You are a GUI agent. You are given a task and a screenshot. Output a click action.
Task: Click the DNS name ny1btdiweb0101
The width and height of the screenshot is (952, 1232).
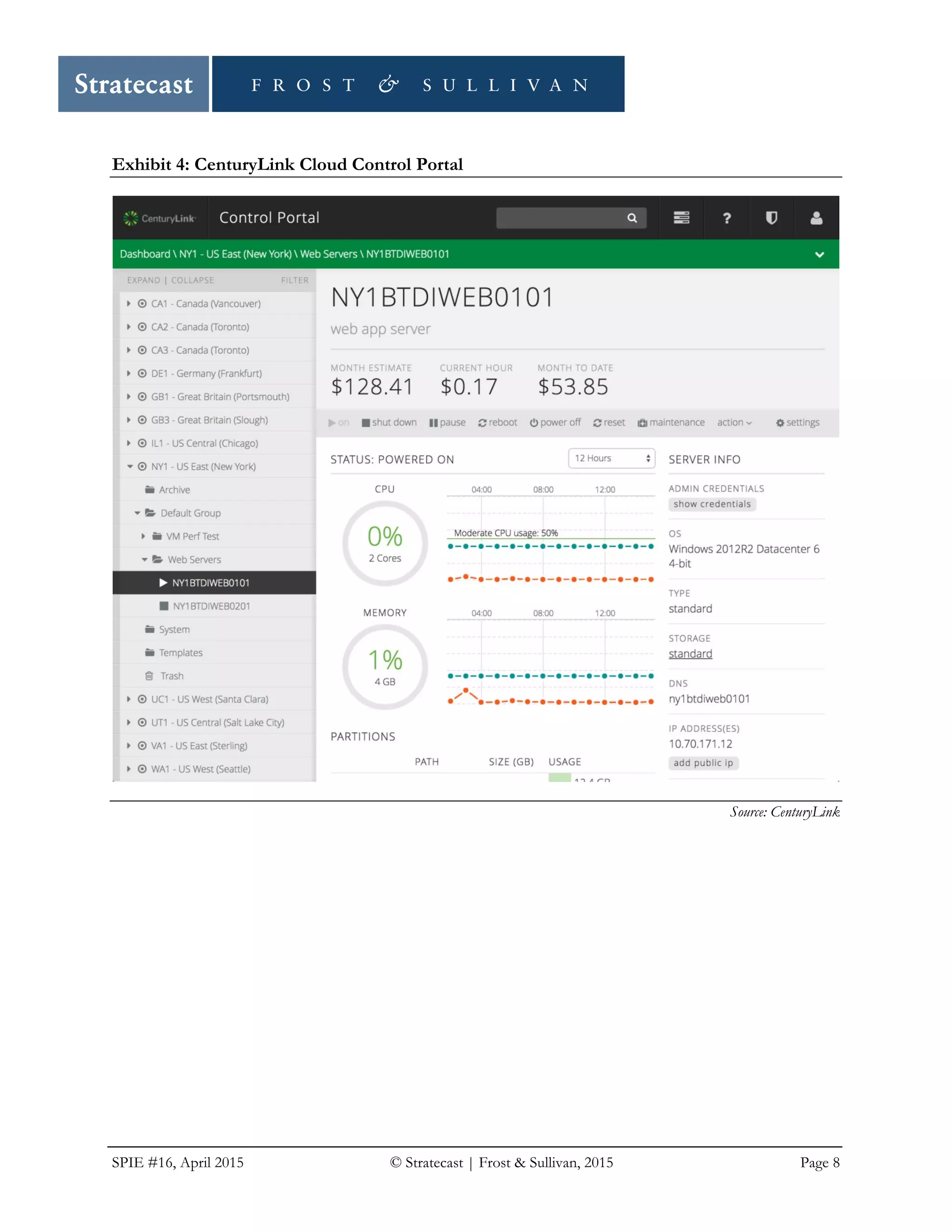tap(709, 699)
